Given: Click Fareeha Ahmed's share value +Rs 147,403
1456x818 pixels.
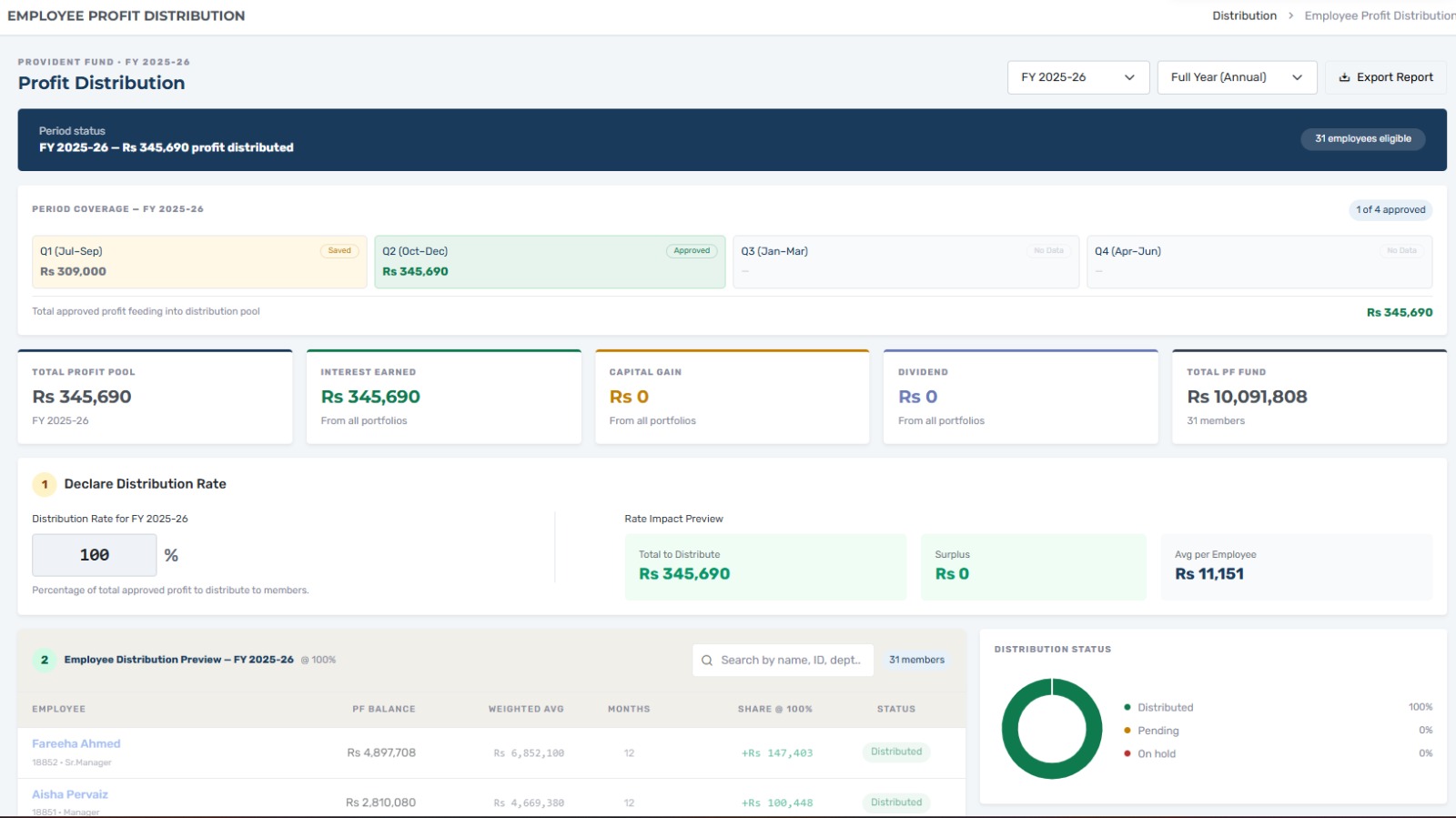Looking at the screenshot, I should click(x=777, y=753).
